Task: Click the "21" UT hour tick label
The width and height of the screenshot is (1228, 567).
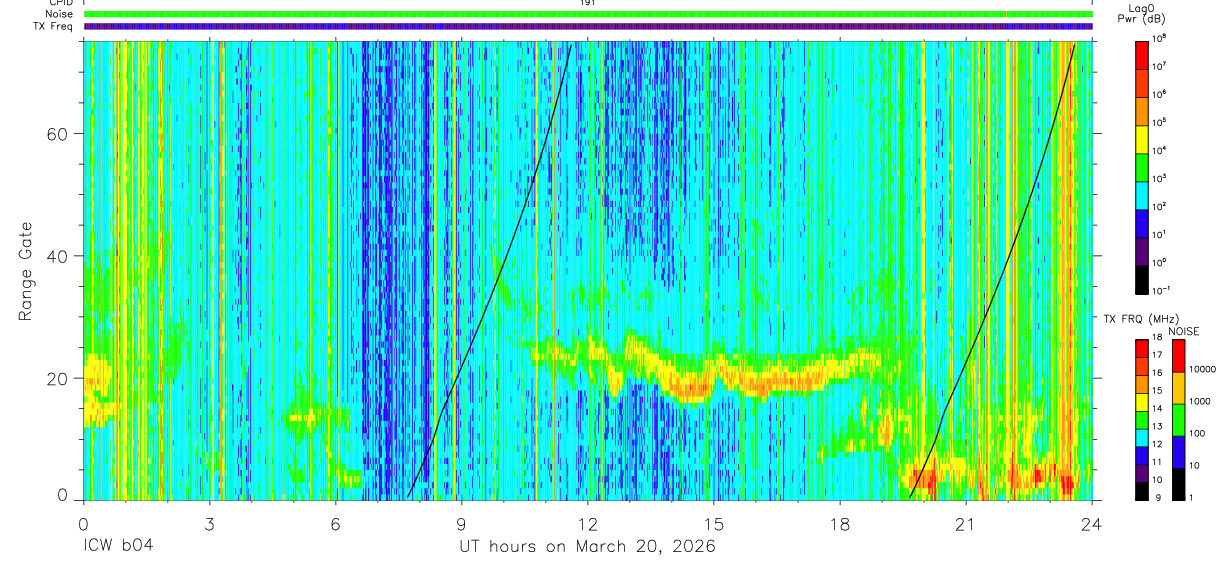Action: click(x=966, y=523)
